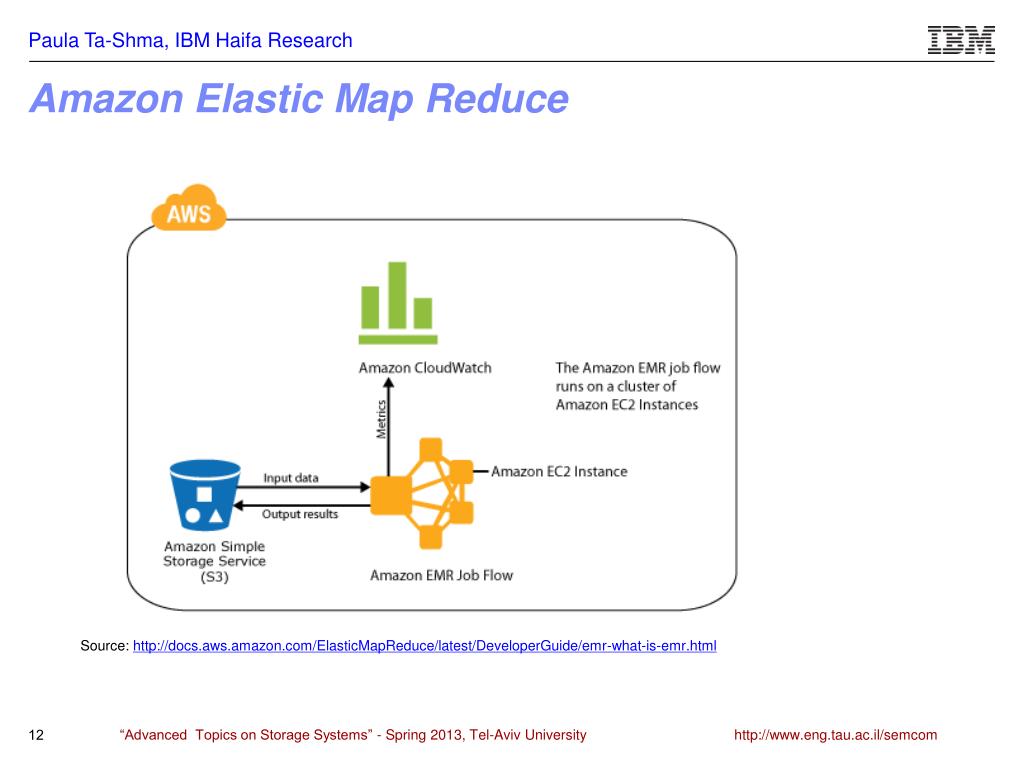Click the 'The Amazon EMR job flow runs' note
Viewport: 1024px width, 768px height.
[x=637, y=386]
